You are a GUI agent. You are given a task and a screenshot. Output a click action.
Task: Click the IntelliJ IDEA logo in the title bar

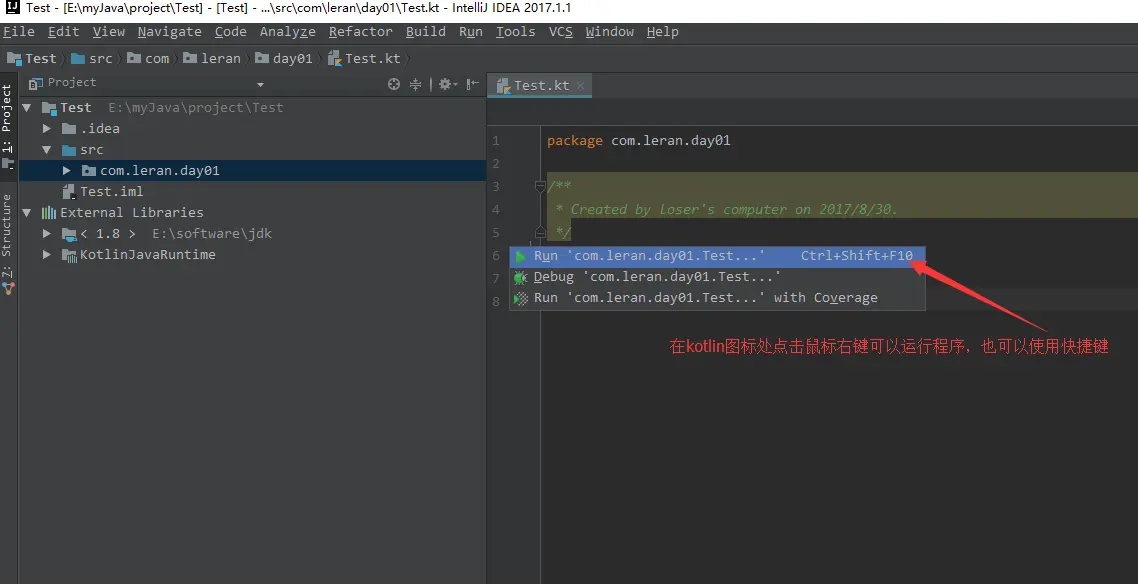tap(12, 8)
